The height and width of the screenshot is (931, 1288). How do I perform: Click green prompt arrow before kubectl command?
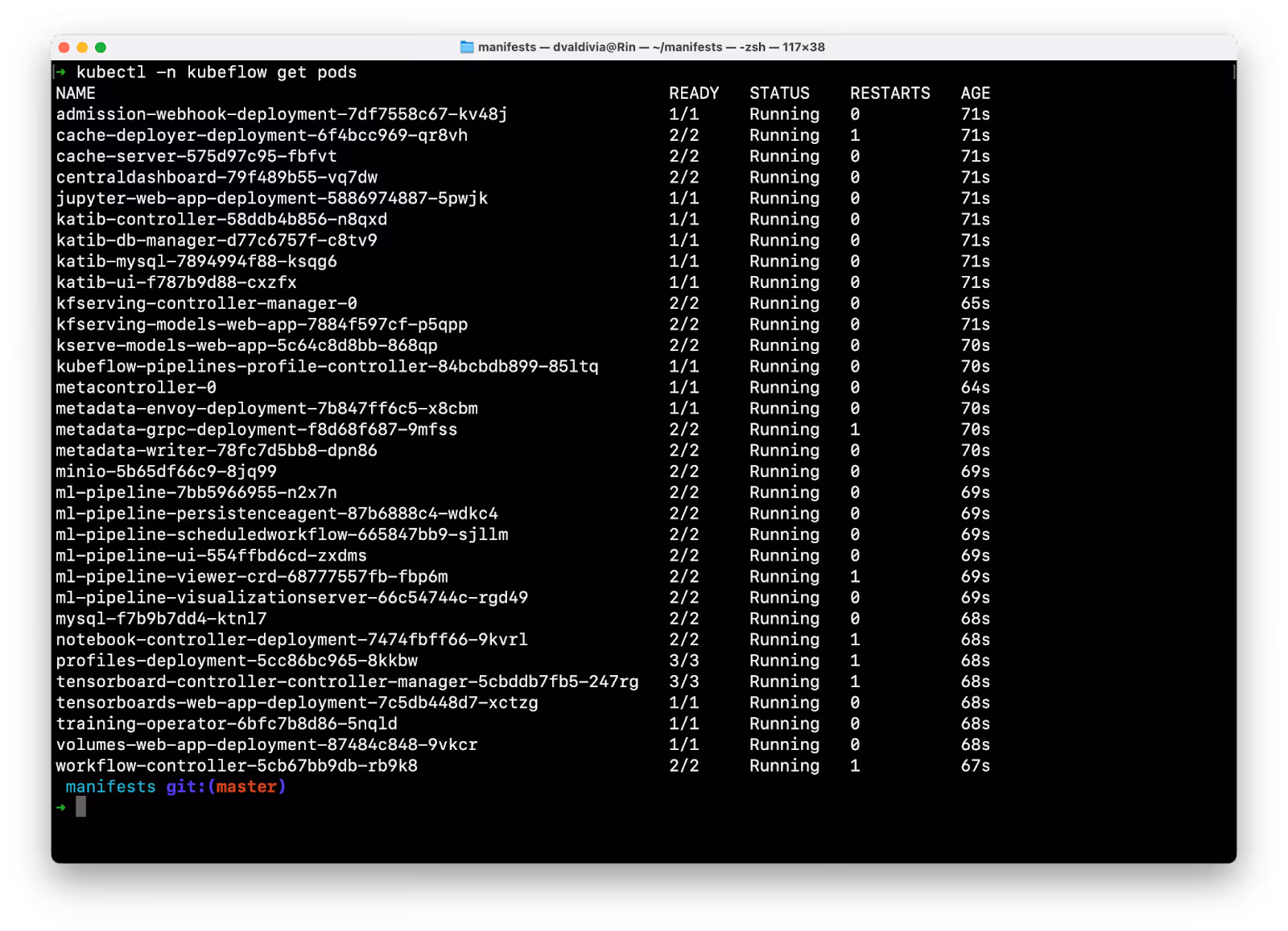click(x=61, y=72)
